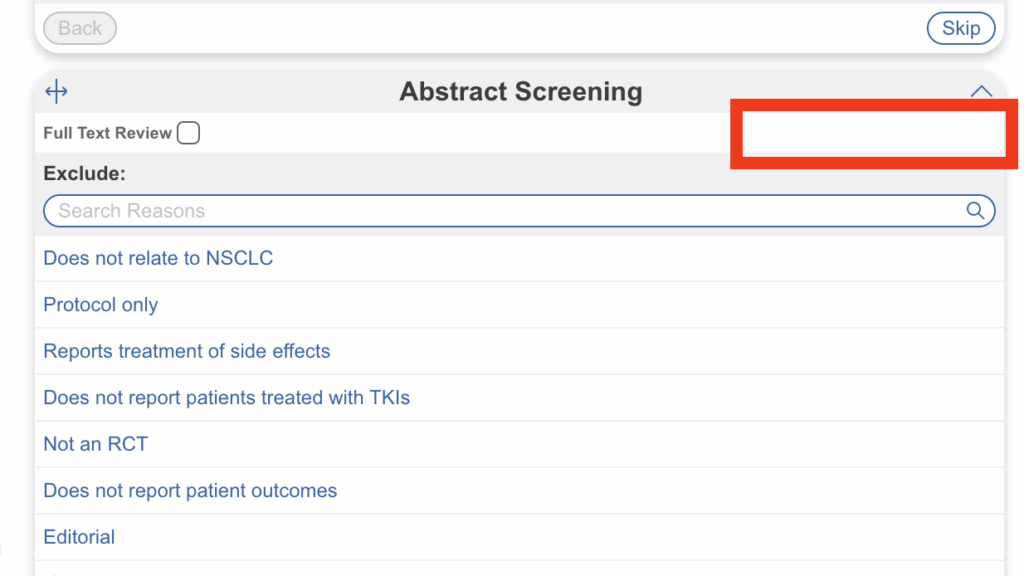Collapse the Abstract Screening panel with the chevron
The image size is (1024, 576).
pyautogui.click(x=981, y=91)
